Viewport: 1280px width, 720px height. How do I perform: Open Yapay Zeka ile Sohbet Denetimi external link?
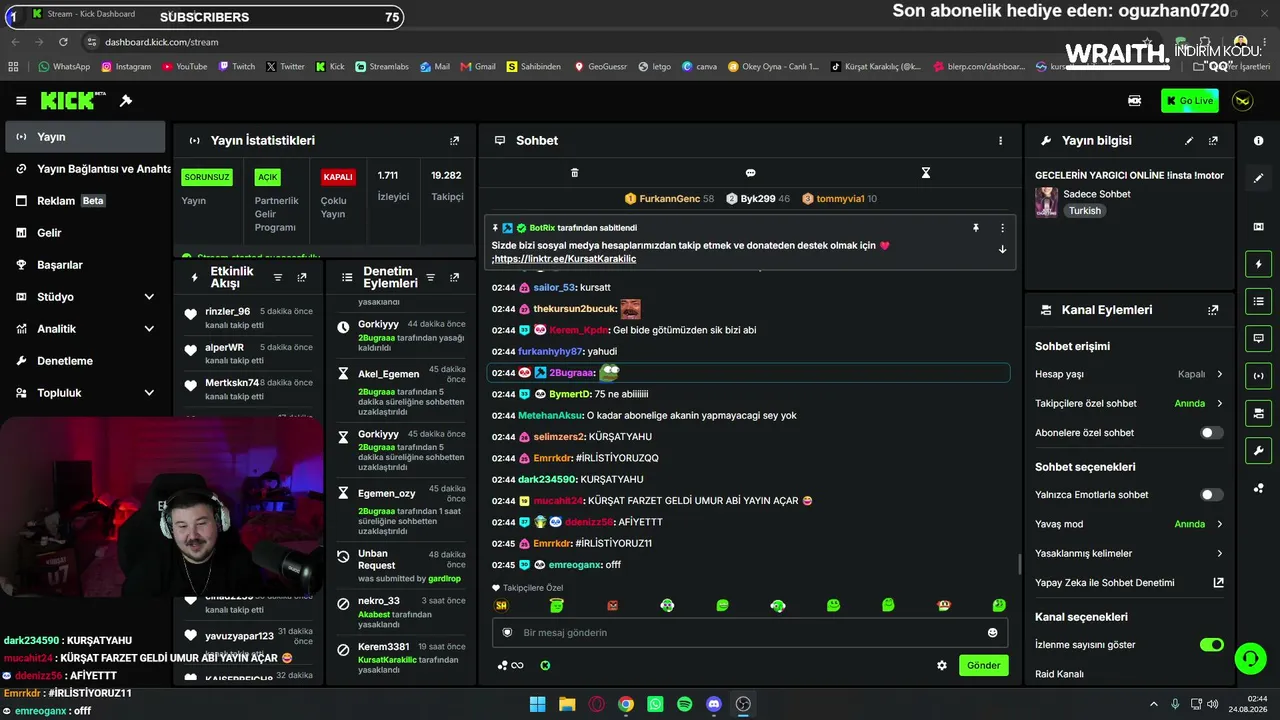point(1218,582)
